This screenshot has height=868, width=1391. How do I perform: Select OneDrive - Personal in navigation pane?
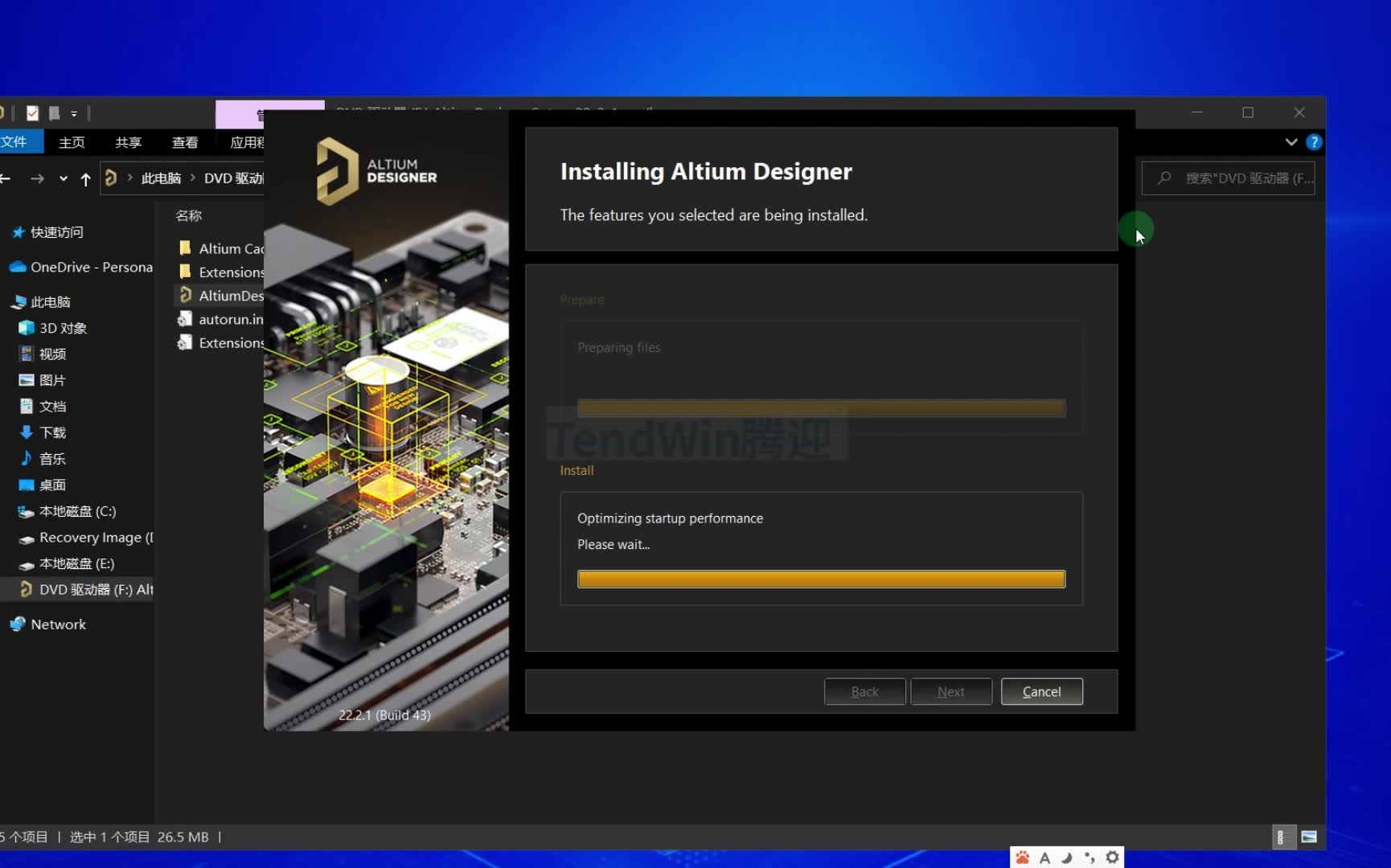tap(80, 267)
